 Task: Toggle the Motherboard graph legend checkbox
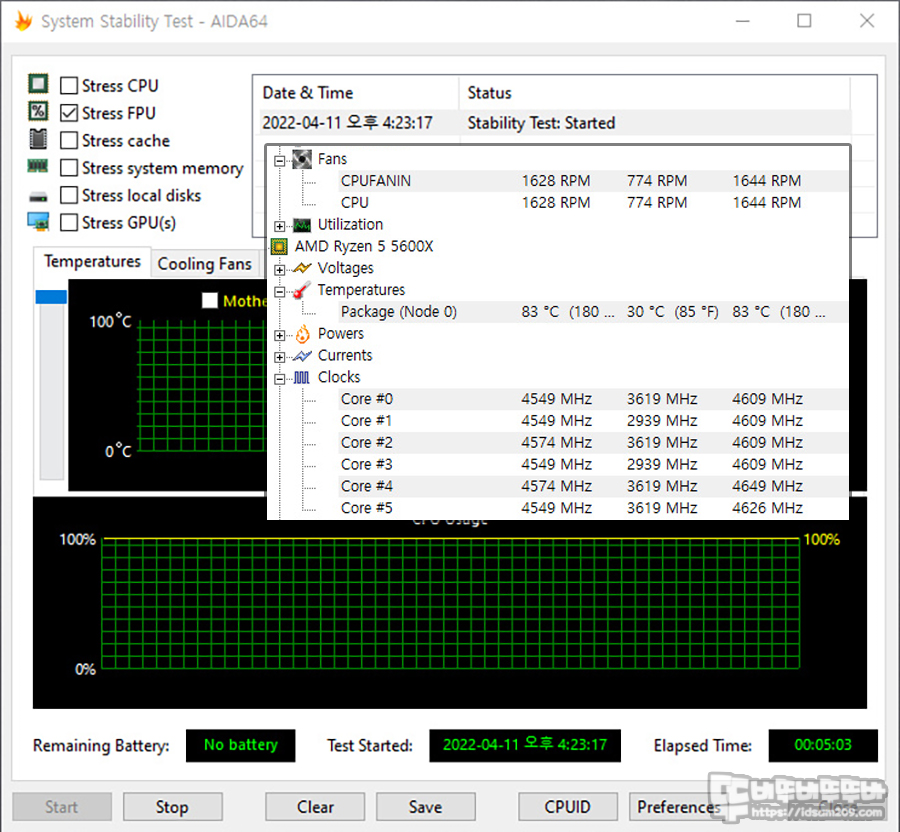(210, 300)
